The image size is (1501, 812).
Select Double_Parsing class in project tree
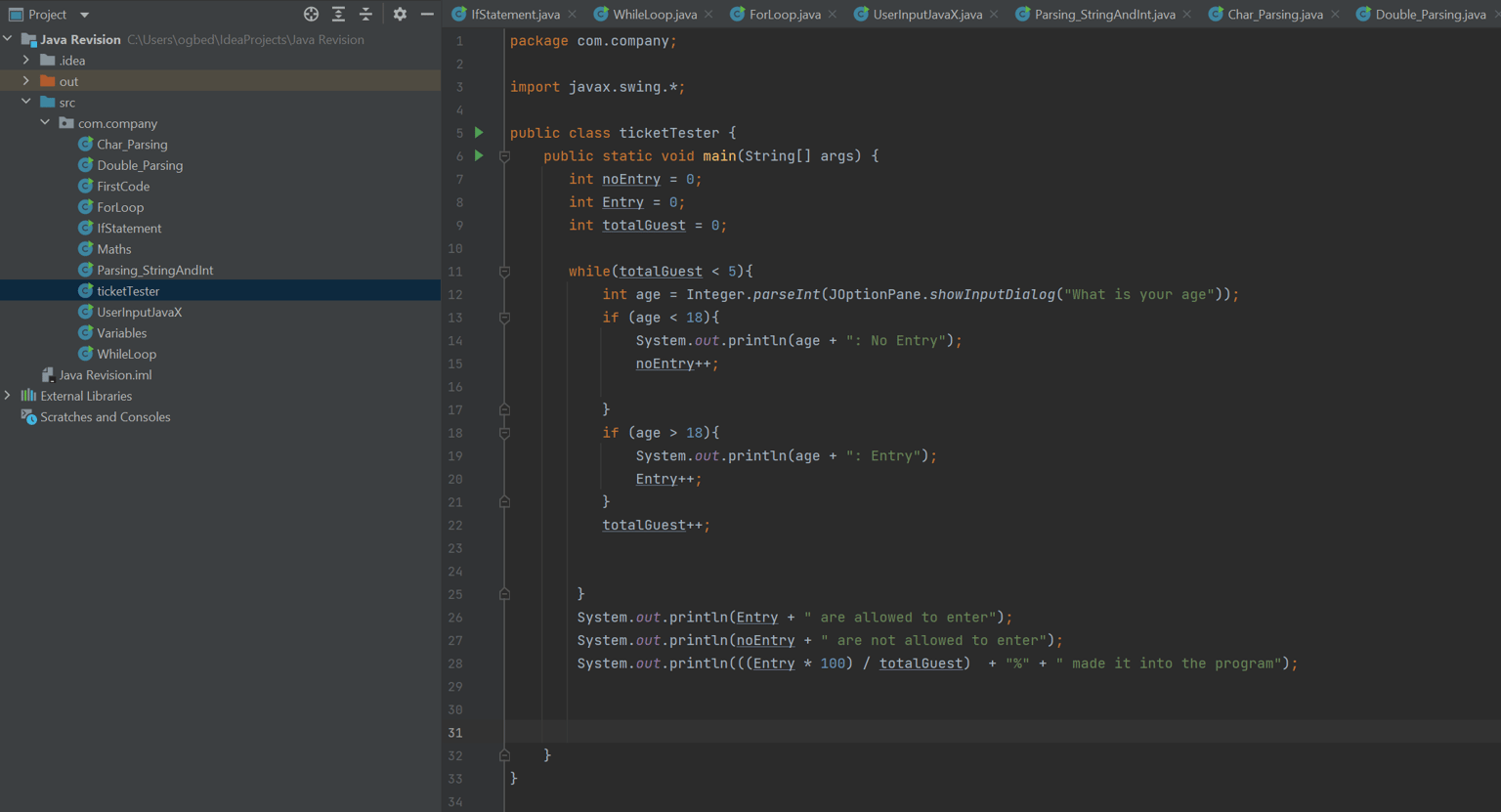(140, 165)
